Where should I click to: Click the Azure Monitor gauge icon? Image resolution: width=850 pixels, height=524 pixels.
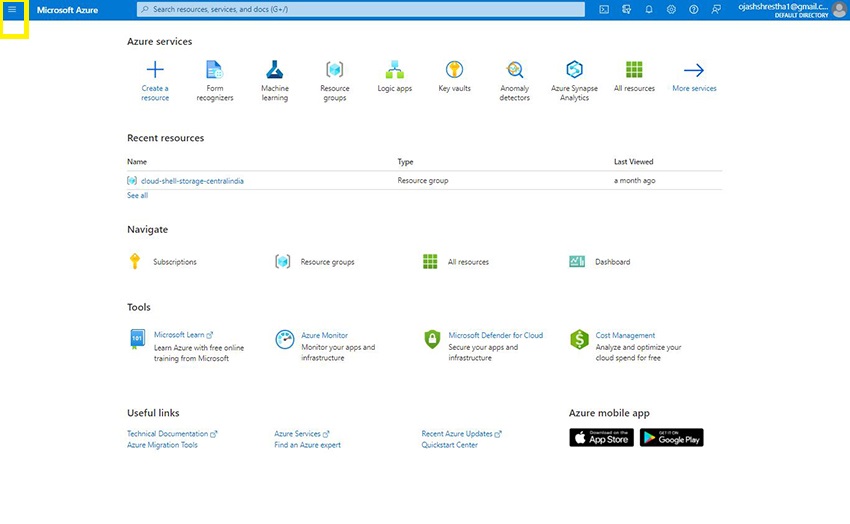(285, 339)
